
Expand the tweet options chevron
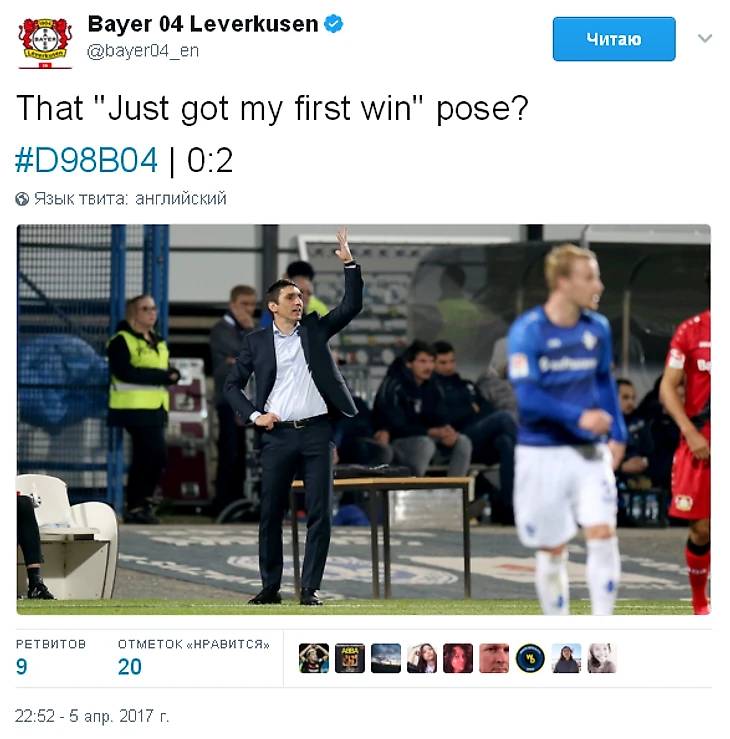coord(705,38)
